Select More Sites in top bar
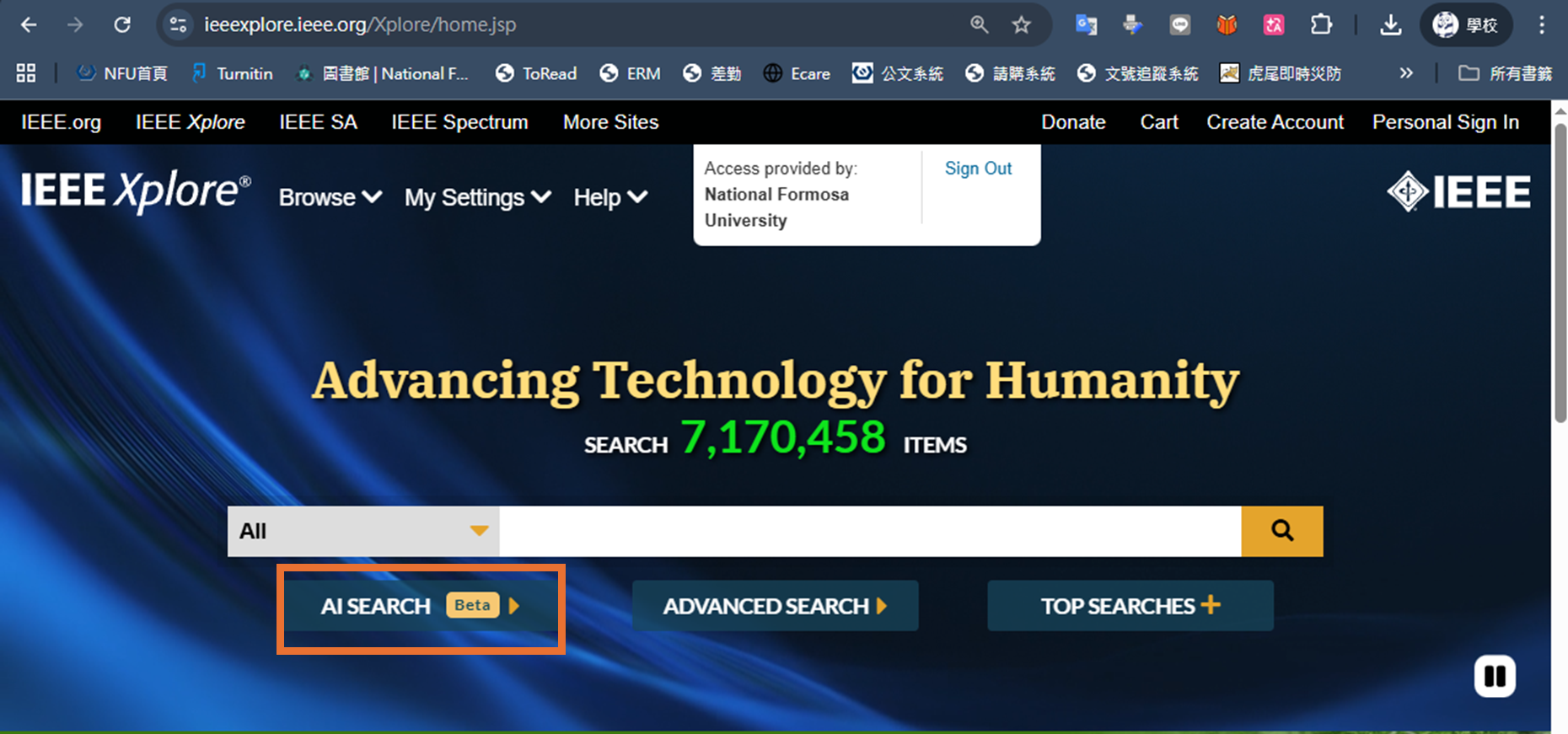The image size is (1568, 734). click(x=610, y=122)
